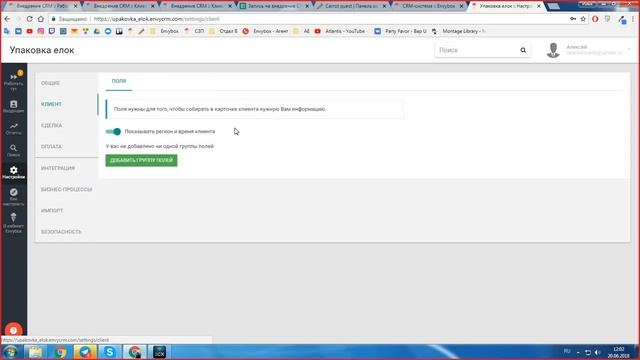Expand the user account dropdown arrow
This screenshot has width=640, height=360.
[x=629, y=49]
